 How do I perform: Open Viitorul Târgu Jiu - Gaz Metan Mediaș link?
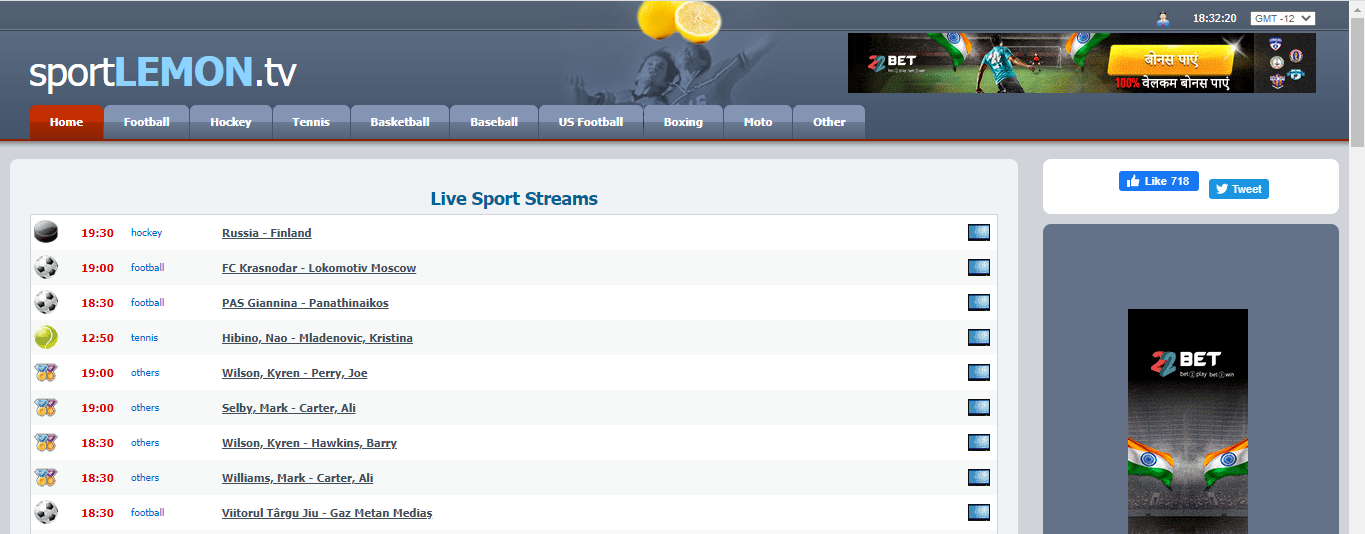(x=327, y=513)
